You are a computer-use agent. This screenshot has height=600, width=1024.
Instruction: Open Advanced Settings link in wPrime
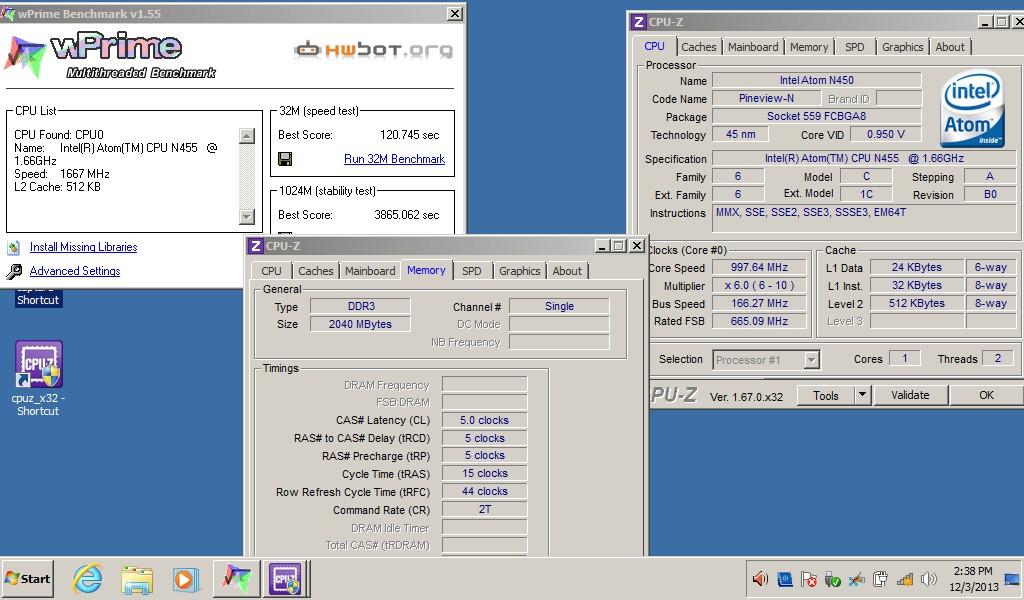point(75,271)
